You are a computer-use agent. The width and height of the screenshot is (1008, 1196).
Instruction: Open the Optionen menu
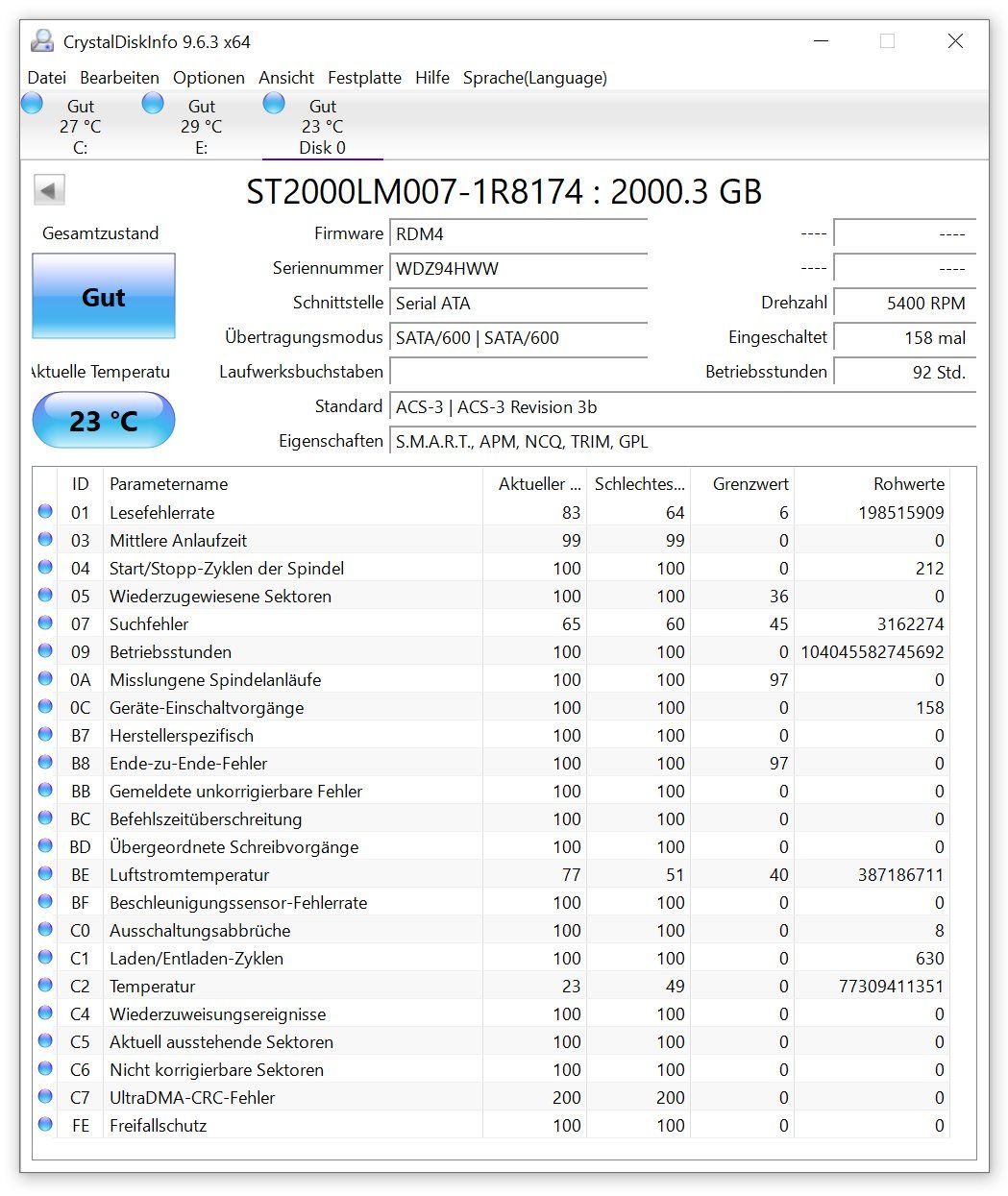pyautogui.click(x=209, y=78)
